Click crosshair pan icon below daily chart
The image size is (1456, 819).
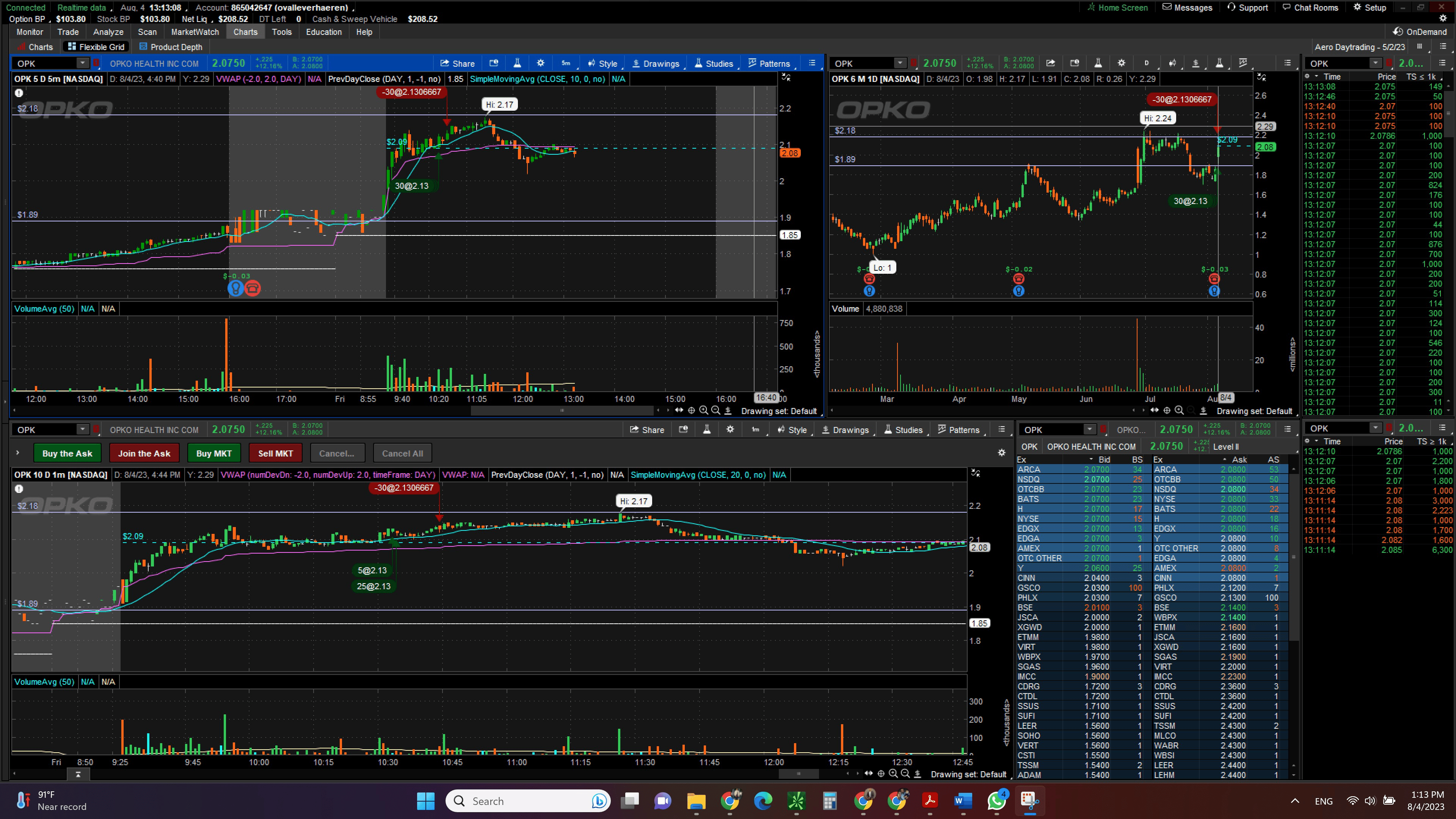point(1167,411)
